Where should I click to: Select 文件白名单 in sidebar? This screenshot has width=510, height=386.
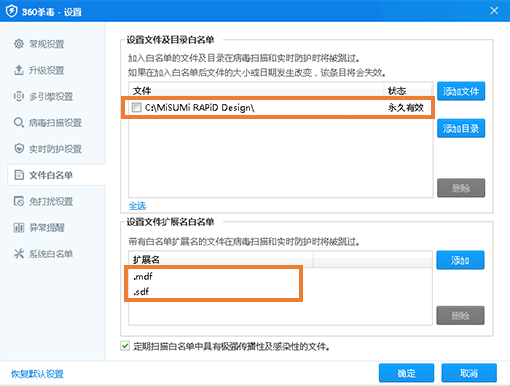pyautogui.click(x=57, y=175)
